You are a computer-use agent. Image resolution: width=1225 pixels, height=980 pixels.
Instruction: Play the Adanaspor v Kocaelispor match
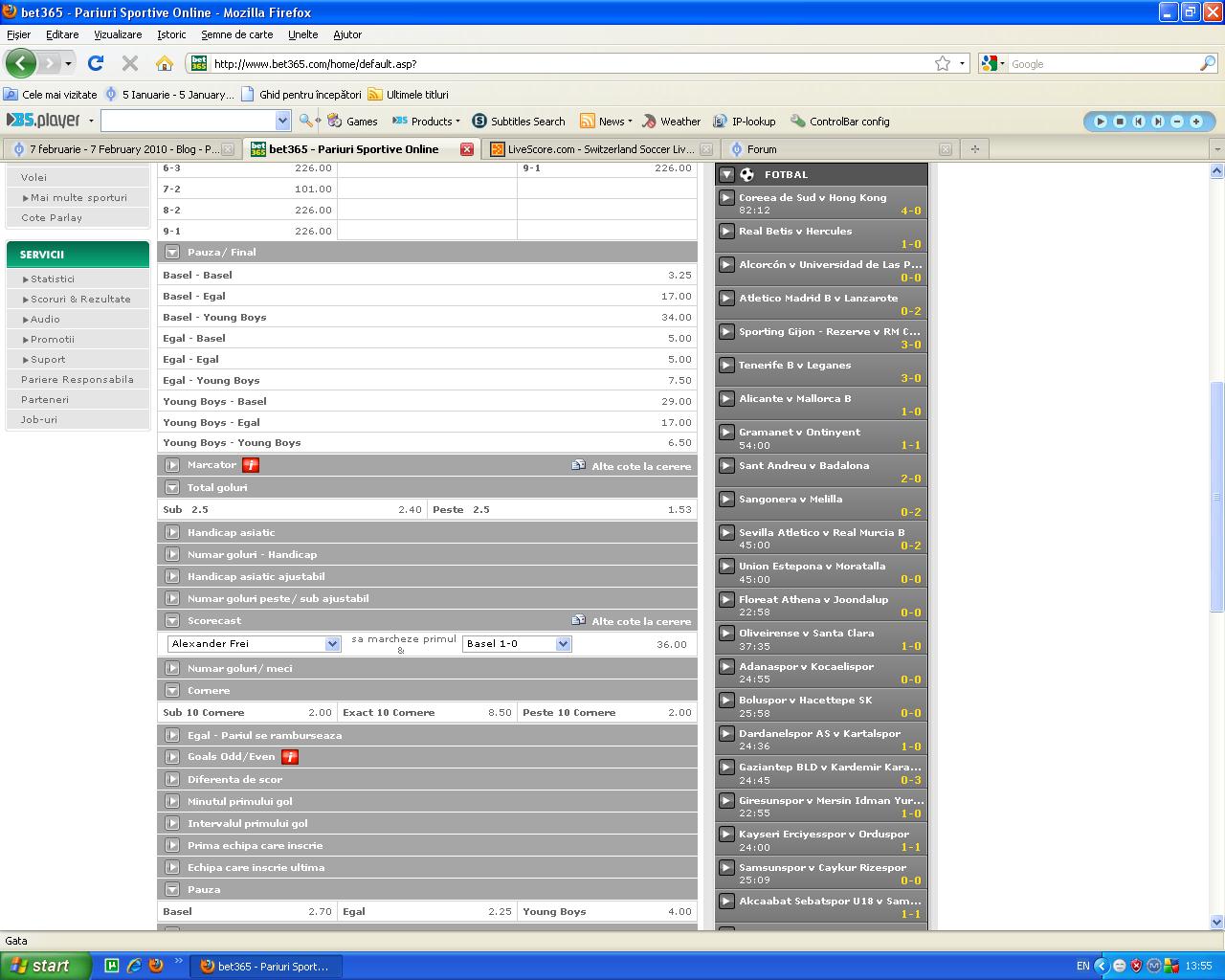point(727,666)
